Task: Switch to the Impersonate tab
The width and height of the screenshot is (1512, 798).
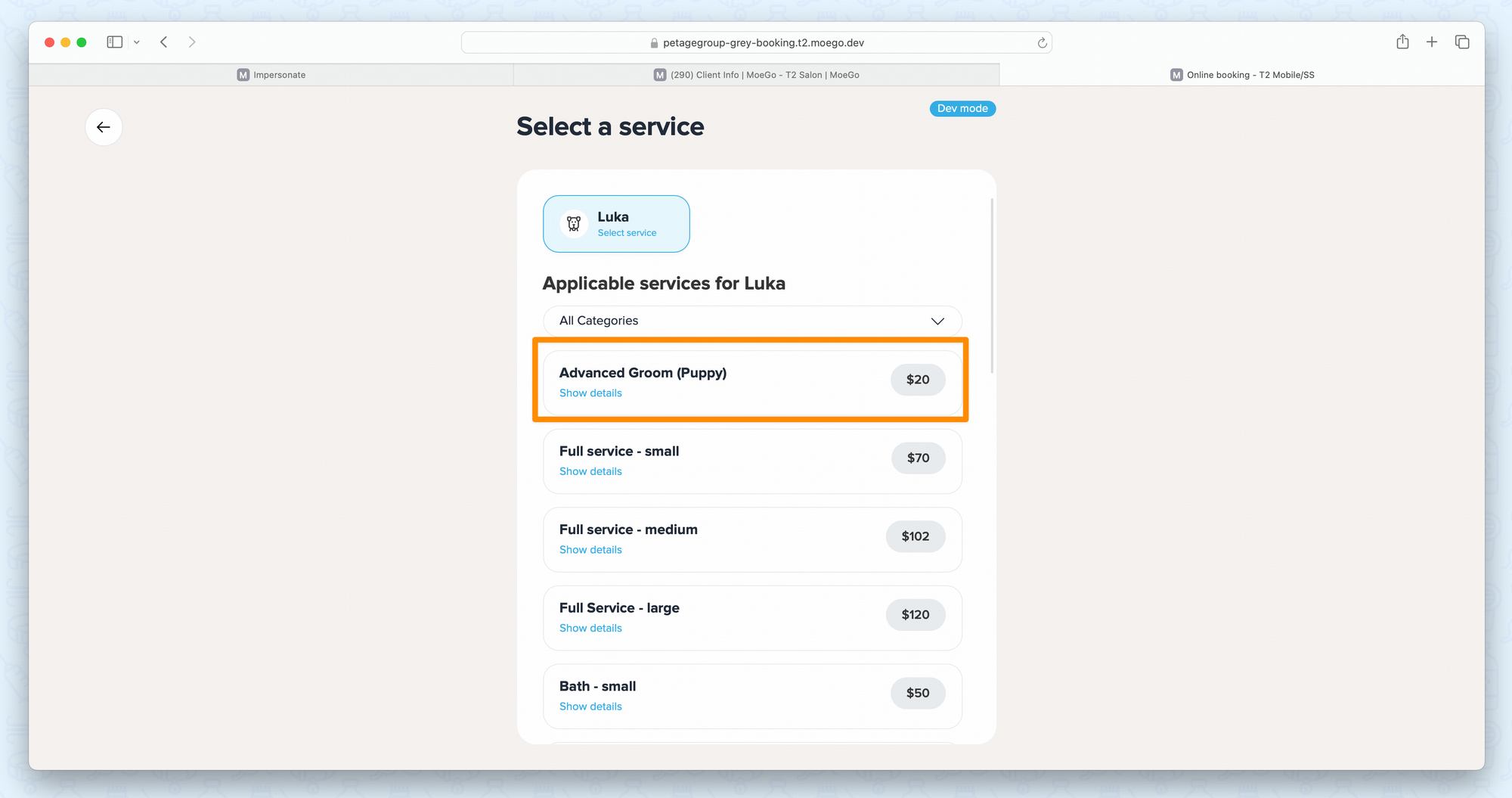Action: pos(271,75)
